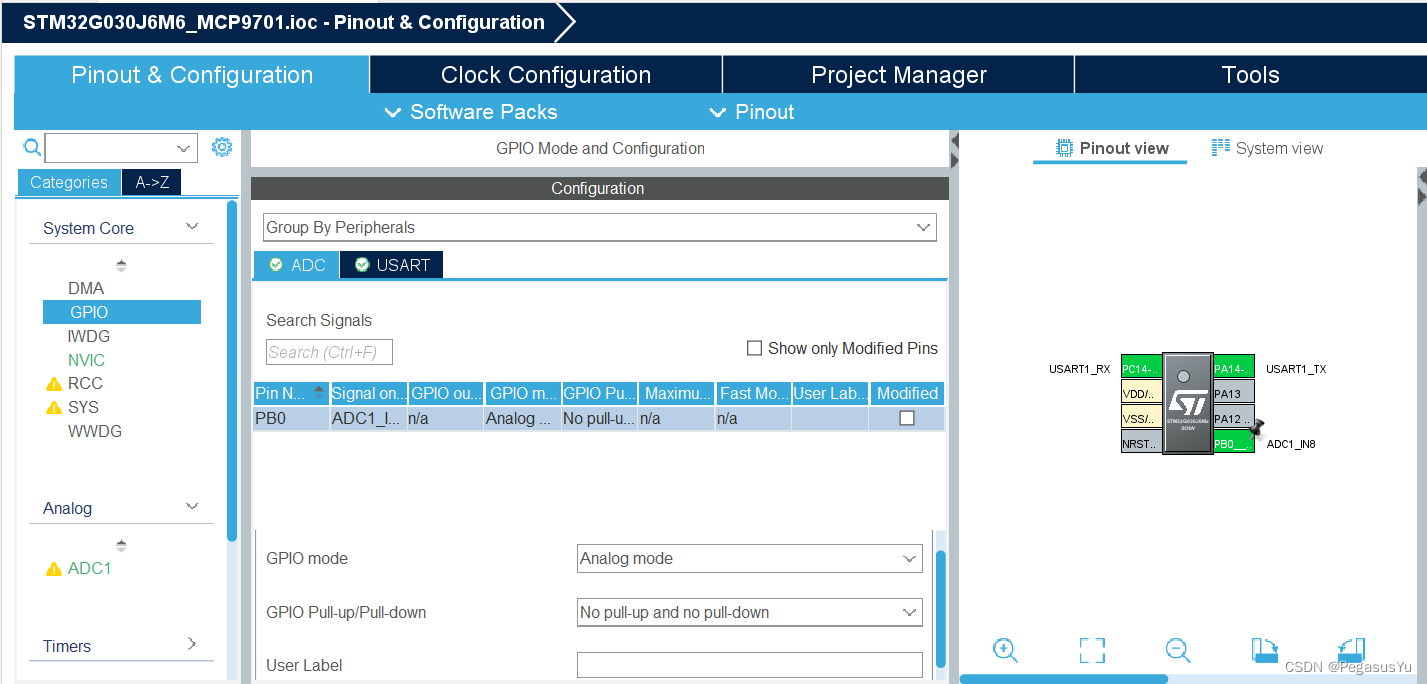
Task: Open the GPIO mode Analog mode dropdown
Action: 750,558
